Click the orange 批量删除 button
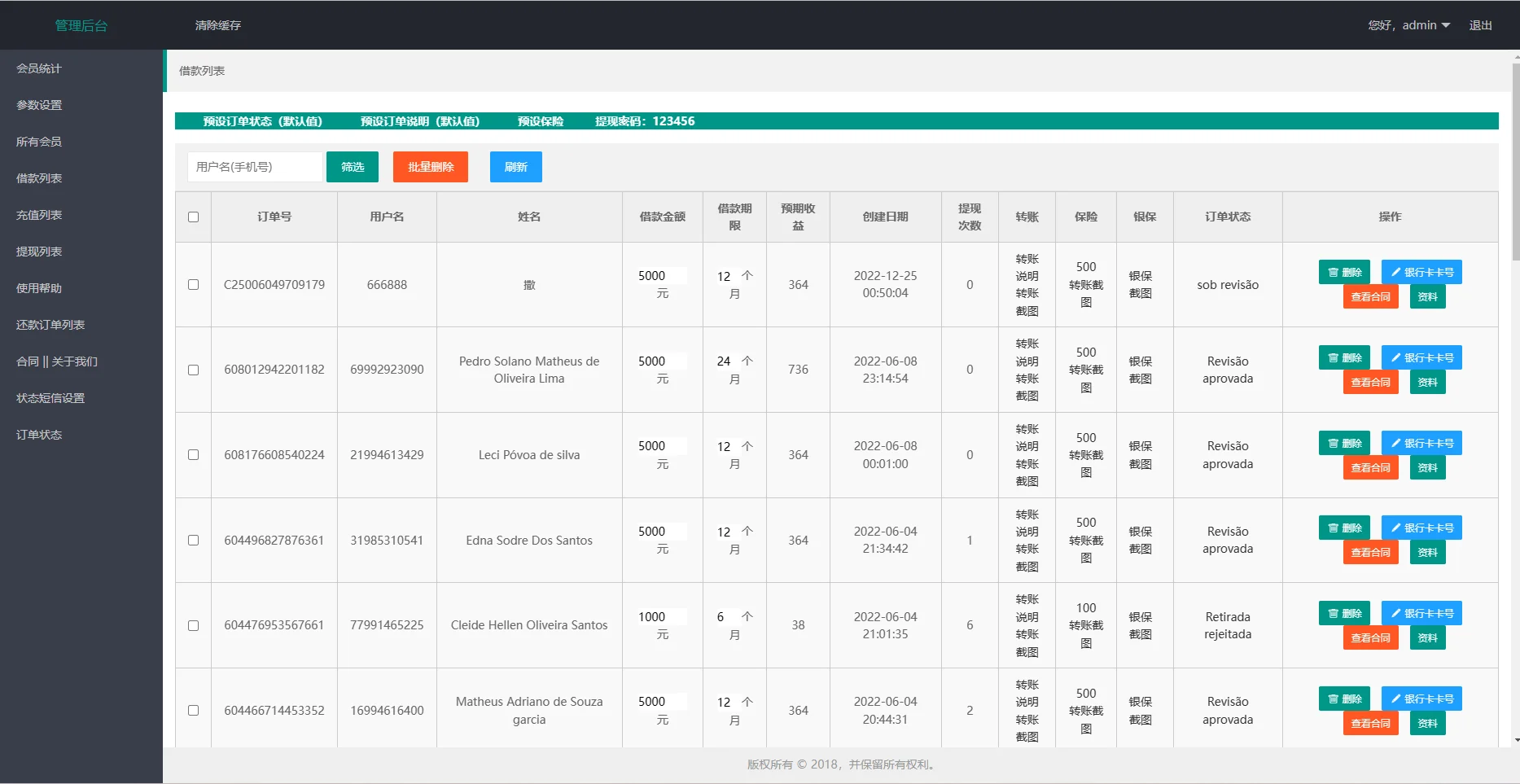Image resolution: width=1520 pixels, height=784 pixels. pyautogui.click(x=430, y=167)
